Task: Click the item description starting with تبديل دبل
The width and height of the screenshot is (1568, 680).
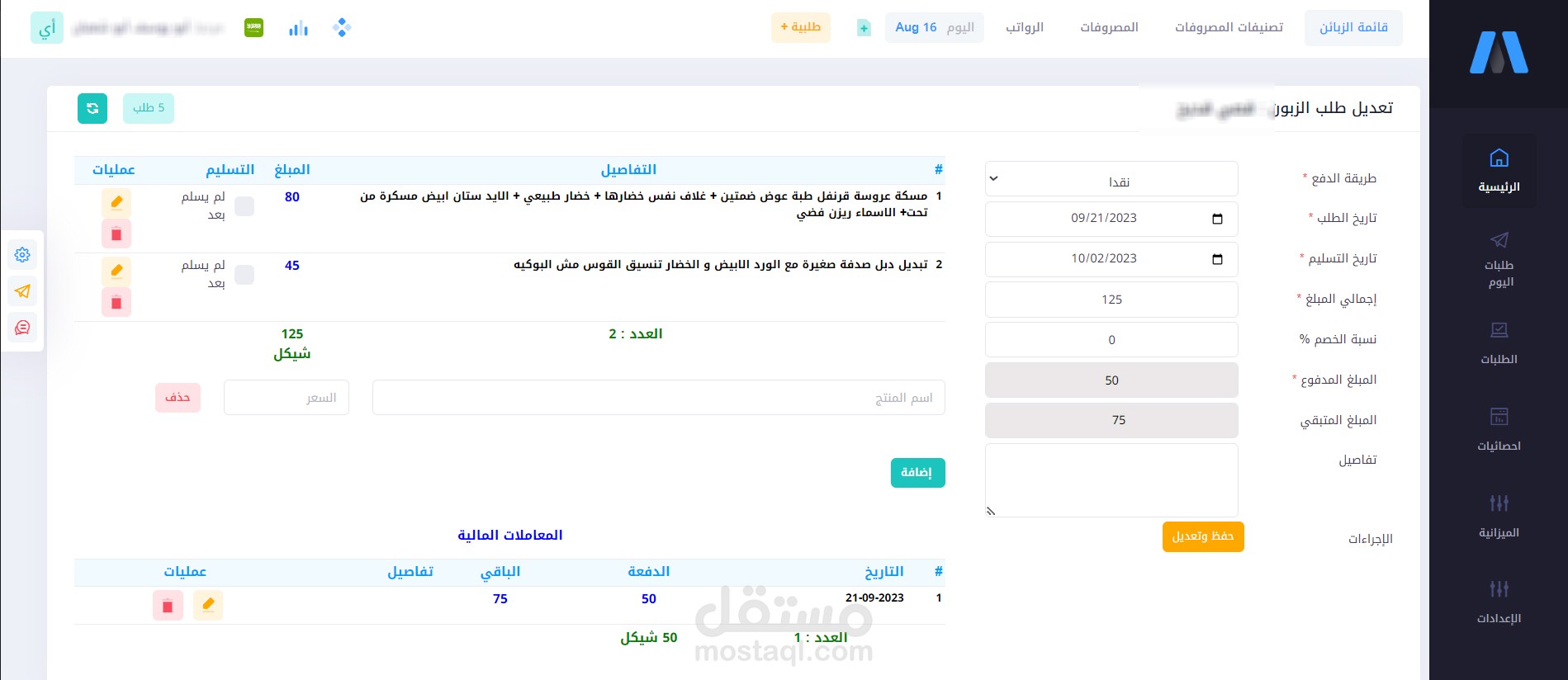Action: pos(721,265)
